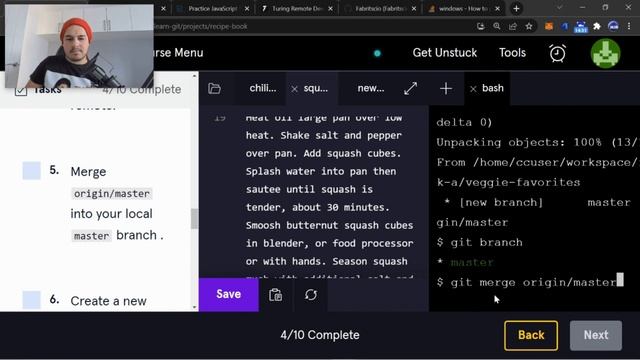
Task: Toggle the Tasks header checkbox
Action: point(21,90)
